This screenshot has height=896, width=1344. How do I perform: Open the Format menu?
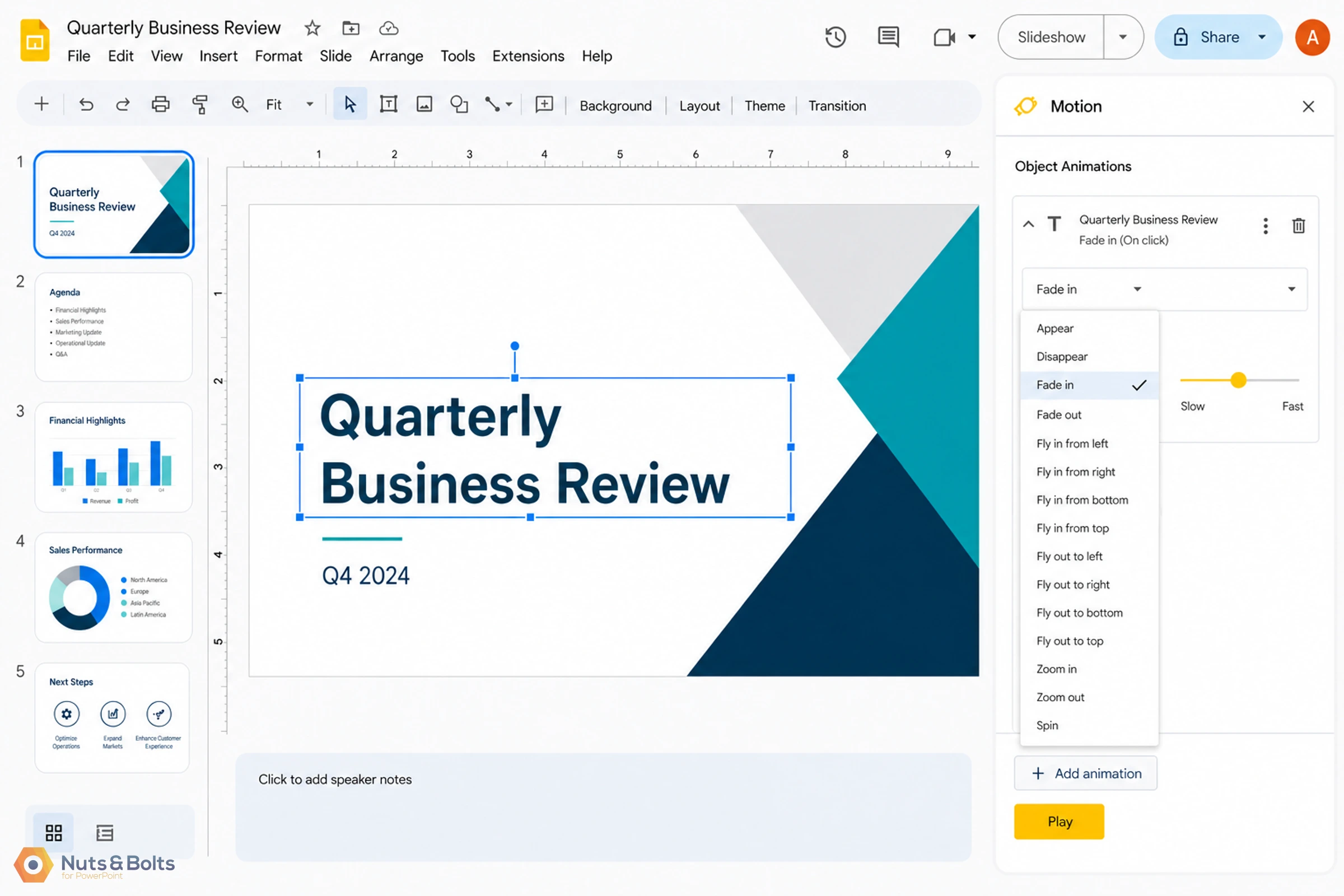point(278,56)
